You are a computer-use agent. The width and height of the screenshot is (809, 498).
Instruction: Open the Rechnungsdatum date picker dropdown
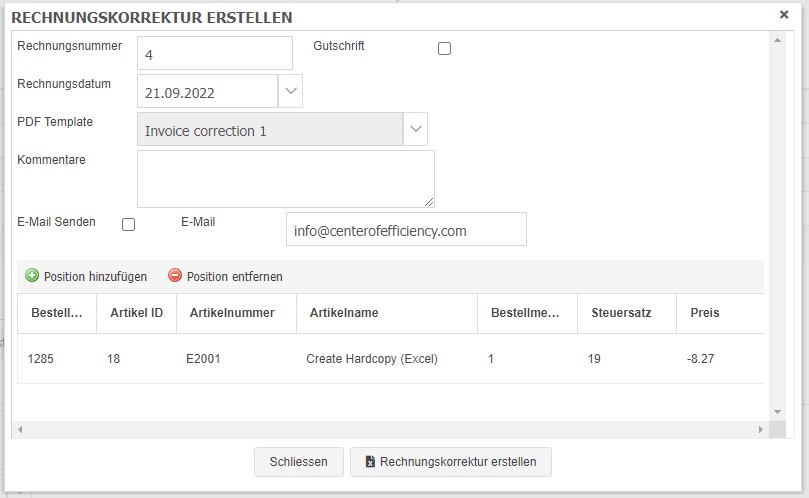tap(290, 91)
